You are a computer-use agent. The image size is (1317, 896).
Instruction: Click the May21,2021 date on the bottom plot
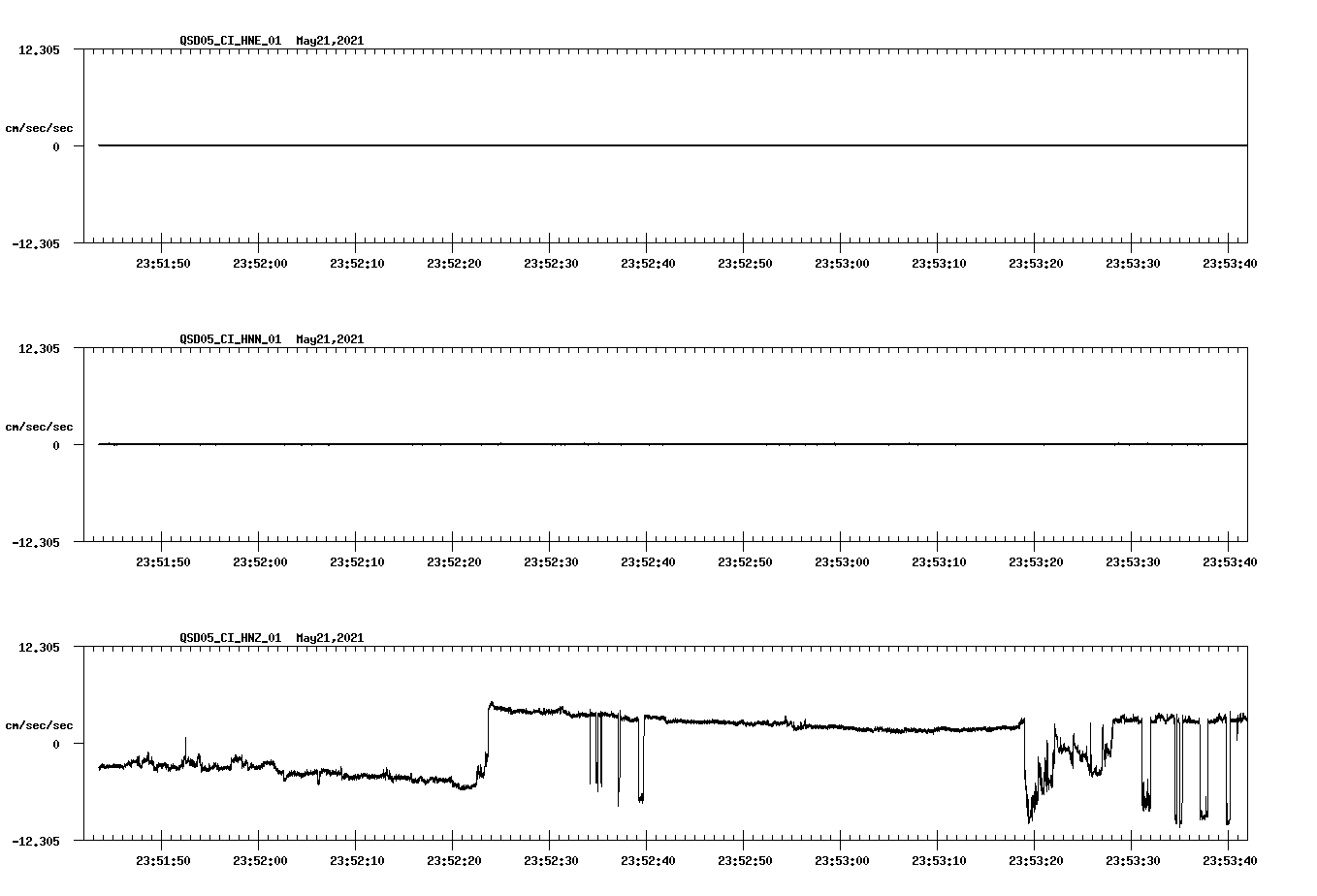[x=329, y=638]
